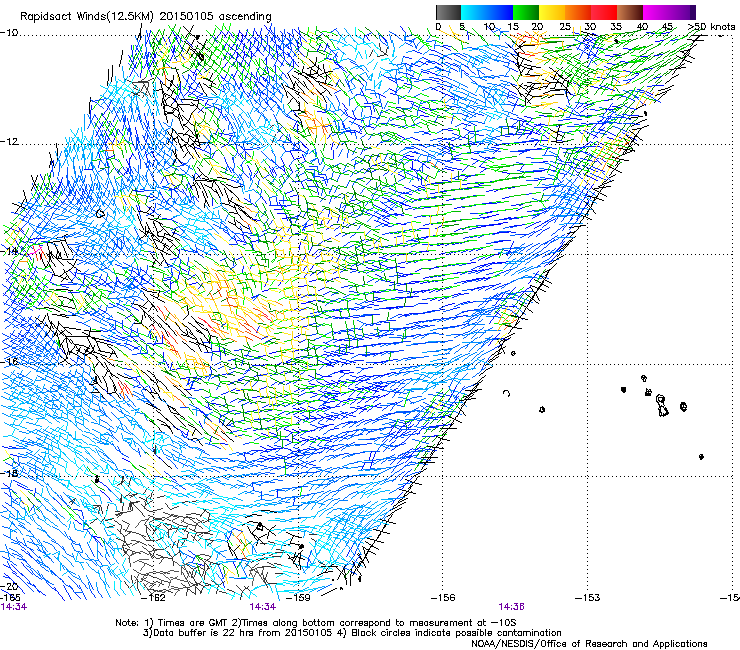
Task: Click the '20150105 ascending' title text
Action: [x=215, y=16]
